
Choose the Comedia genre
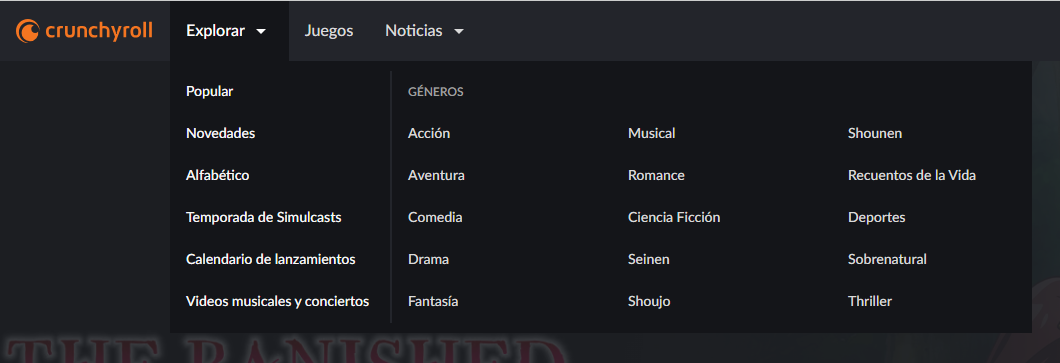pyautogui.click(x=435, y=217)
